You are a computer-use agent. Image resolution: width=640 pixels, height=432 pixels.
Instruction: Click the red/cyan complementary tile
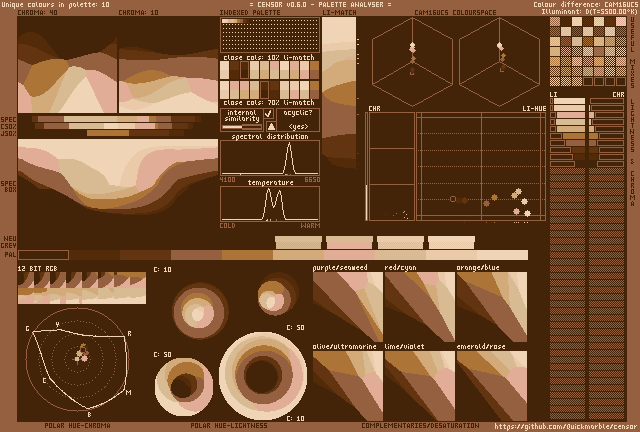420,307
